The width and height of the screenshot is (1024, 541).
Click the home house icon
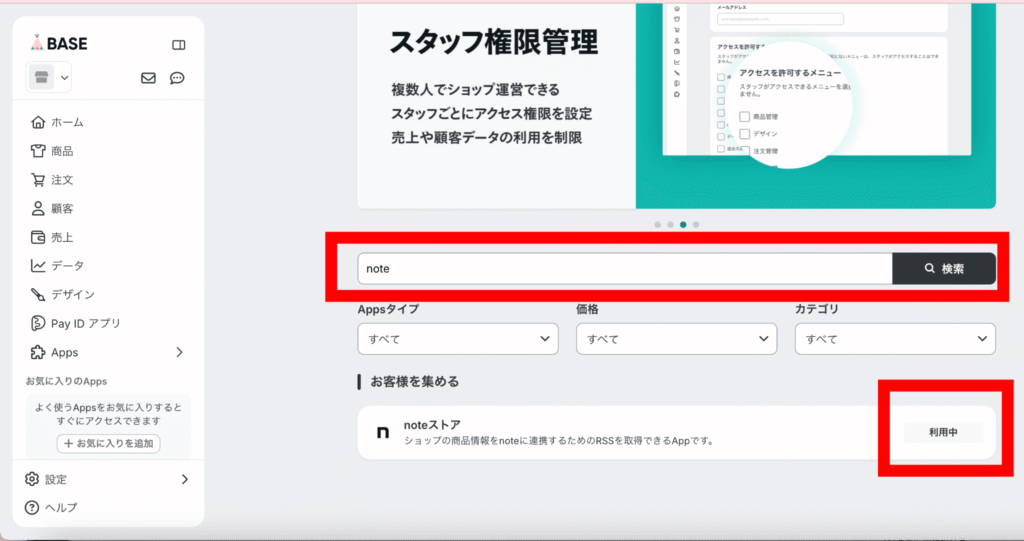pos(38,122)
